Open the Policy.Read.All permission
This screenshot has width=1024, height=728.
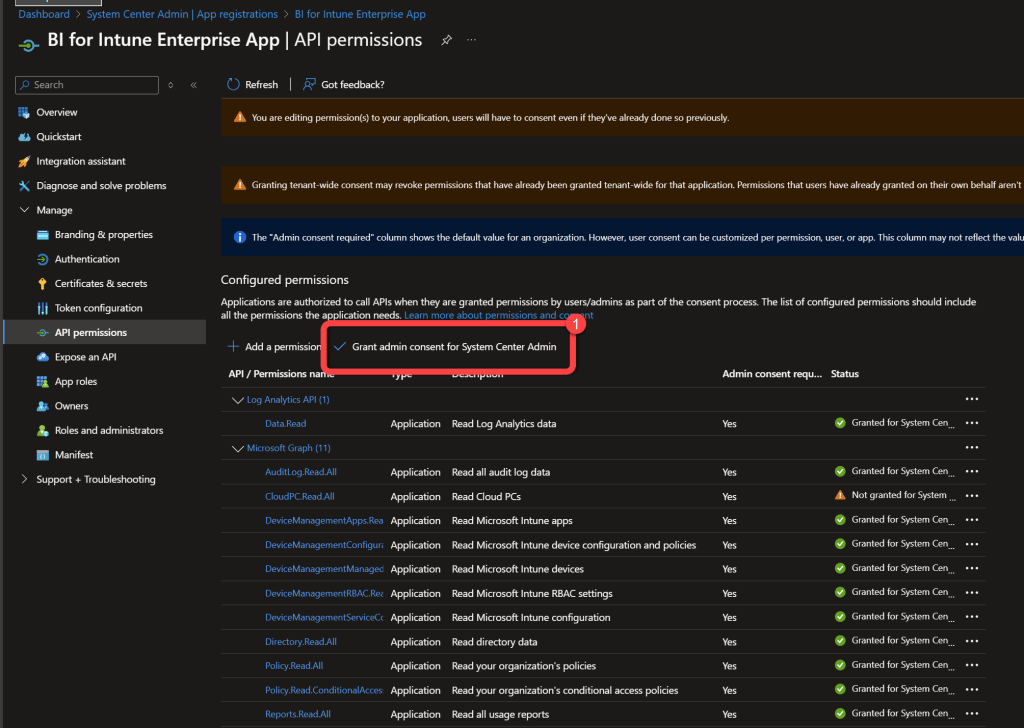(x=294, y=665)
